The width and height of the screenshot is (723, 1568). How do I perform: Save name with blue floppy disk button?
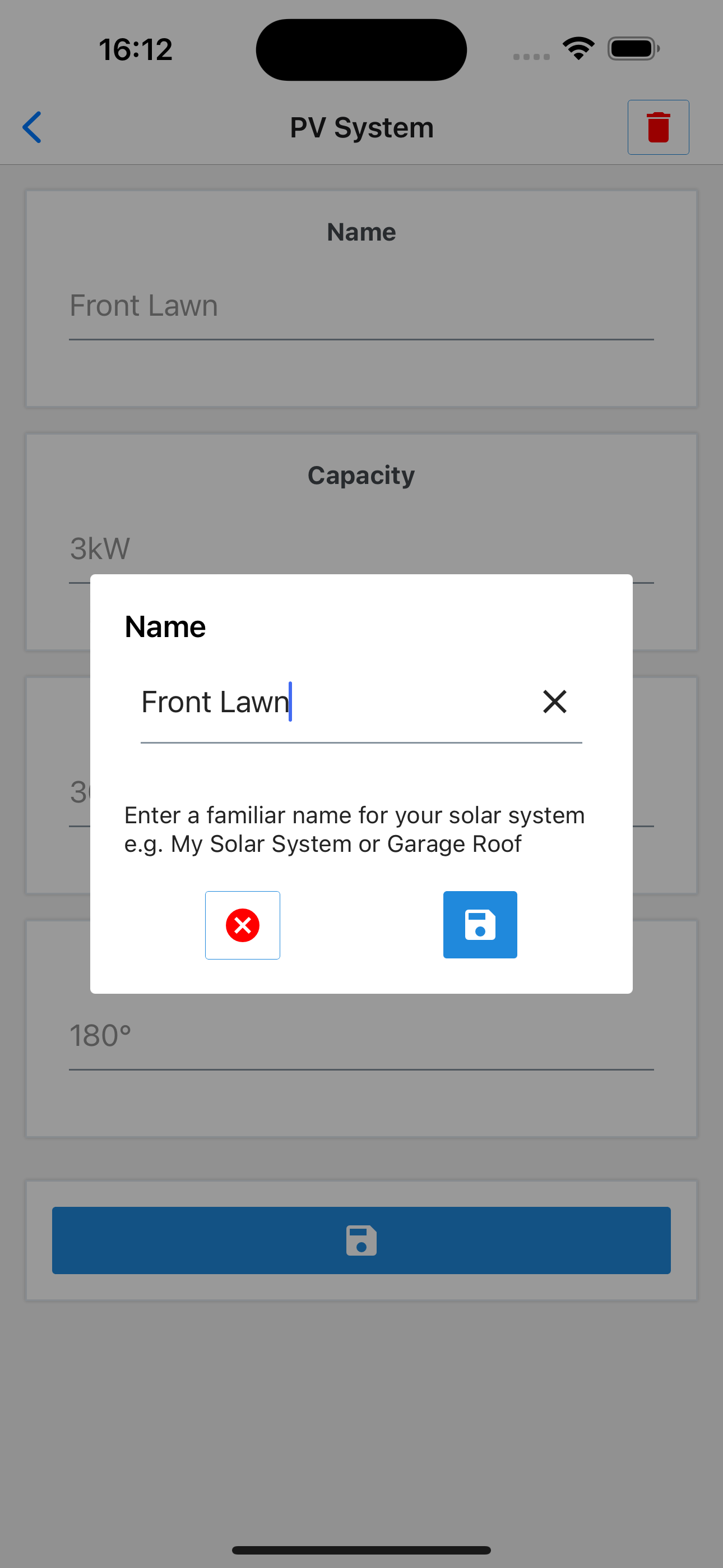(480, 925)
